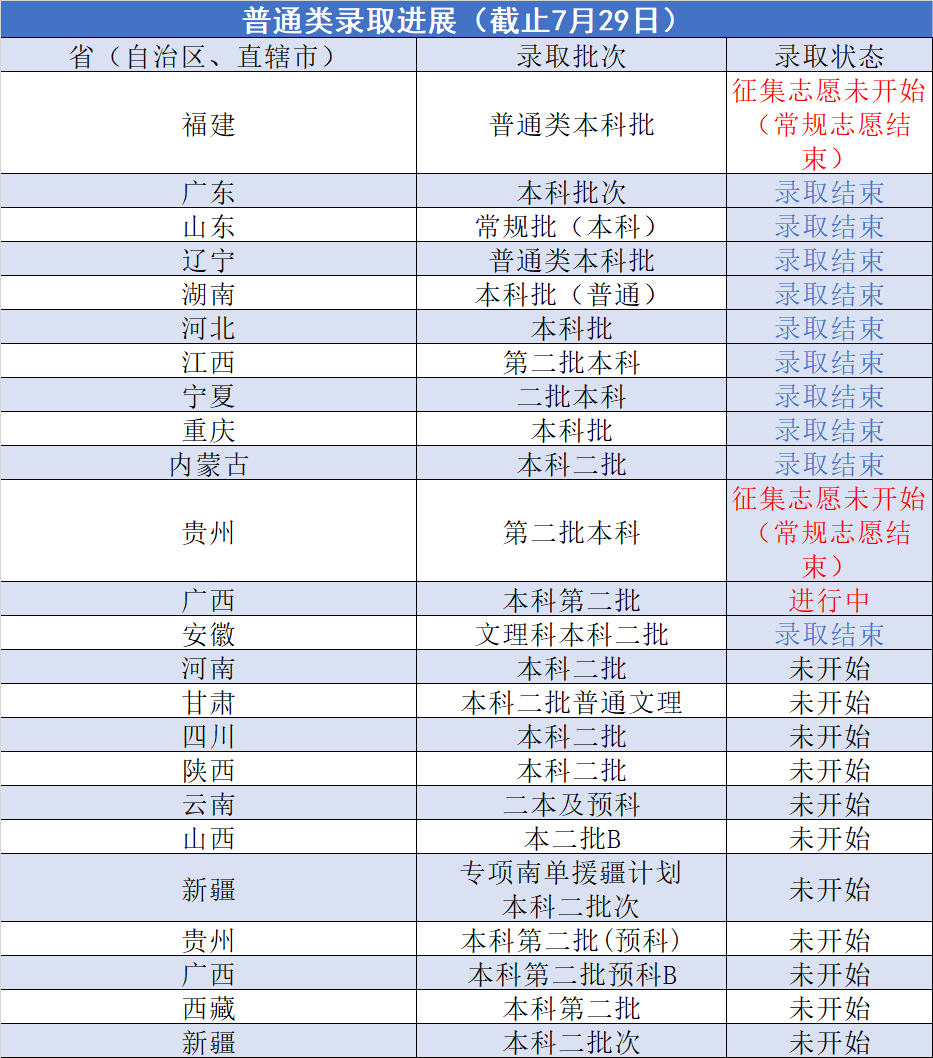
Task: Select 福建's red '征集志愿未开始' status cell
Action: [x=829, y=124]
